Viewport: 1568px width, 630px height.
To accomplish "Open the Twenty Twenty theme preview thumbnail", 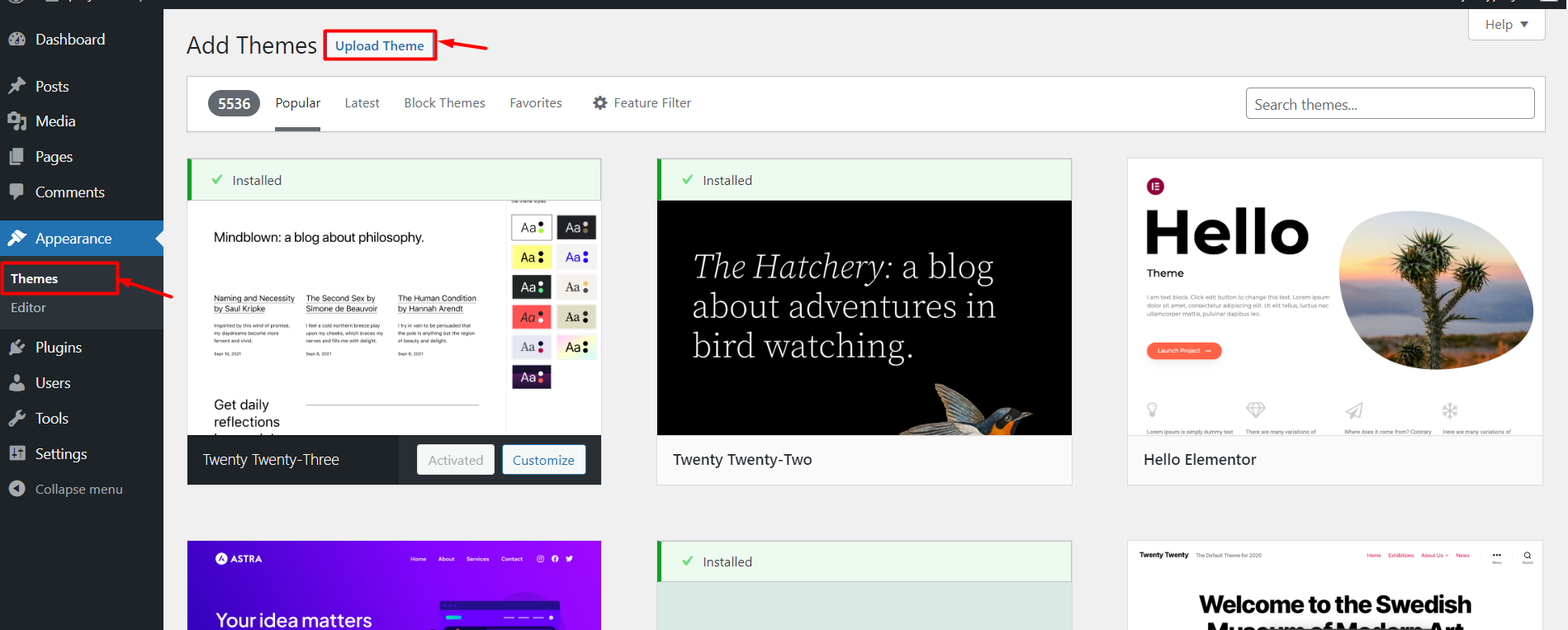I will coord(1334,585).
